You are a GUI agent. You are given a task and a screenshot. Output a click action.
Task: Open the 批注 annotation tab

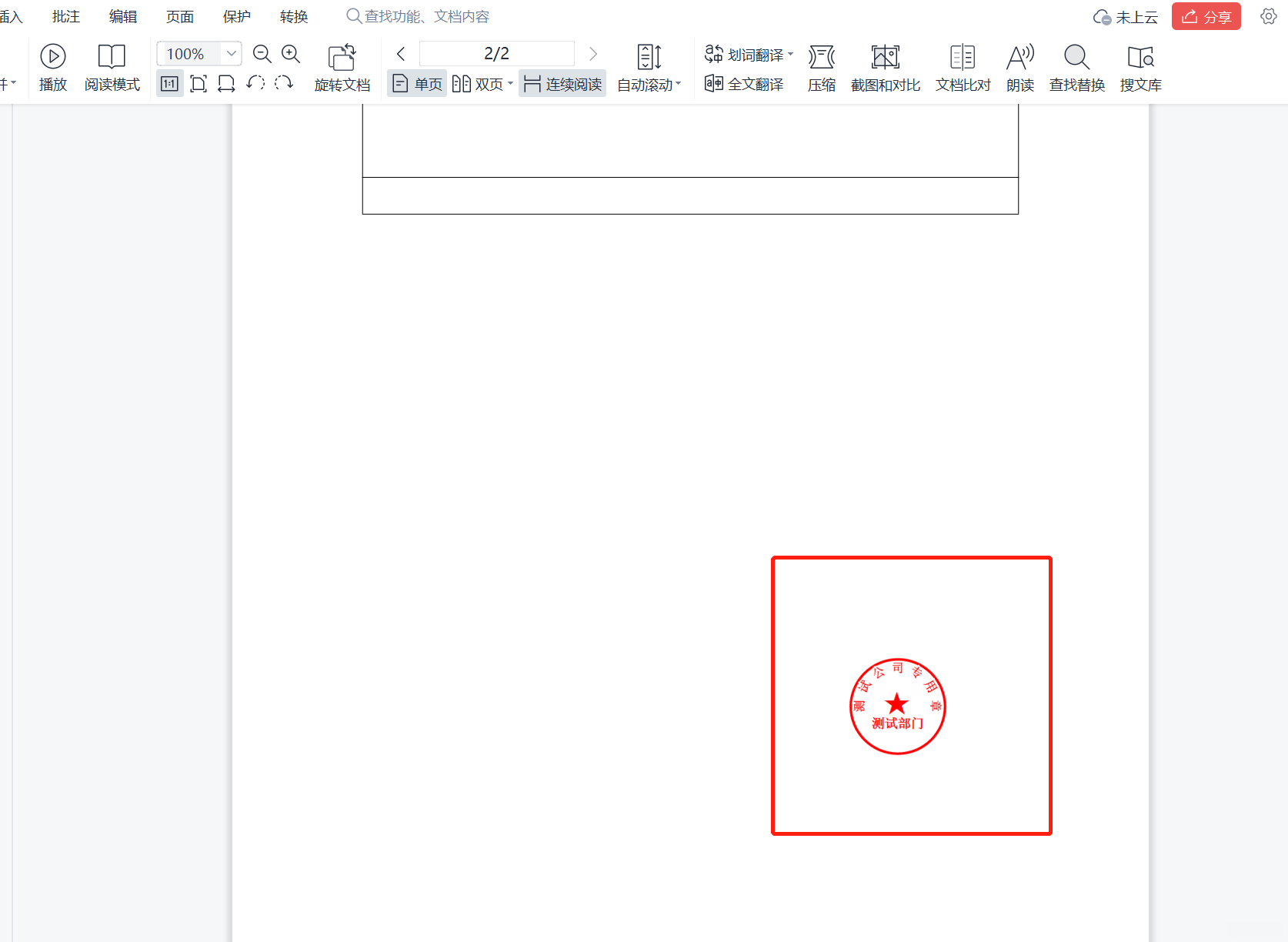[66, 17]
